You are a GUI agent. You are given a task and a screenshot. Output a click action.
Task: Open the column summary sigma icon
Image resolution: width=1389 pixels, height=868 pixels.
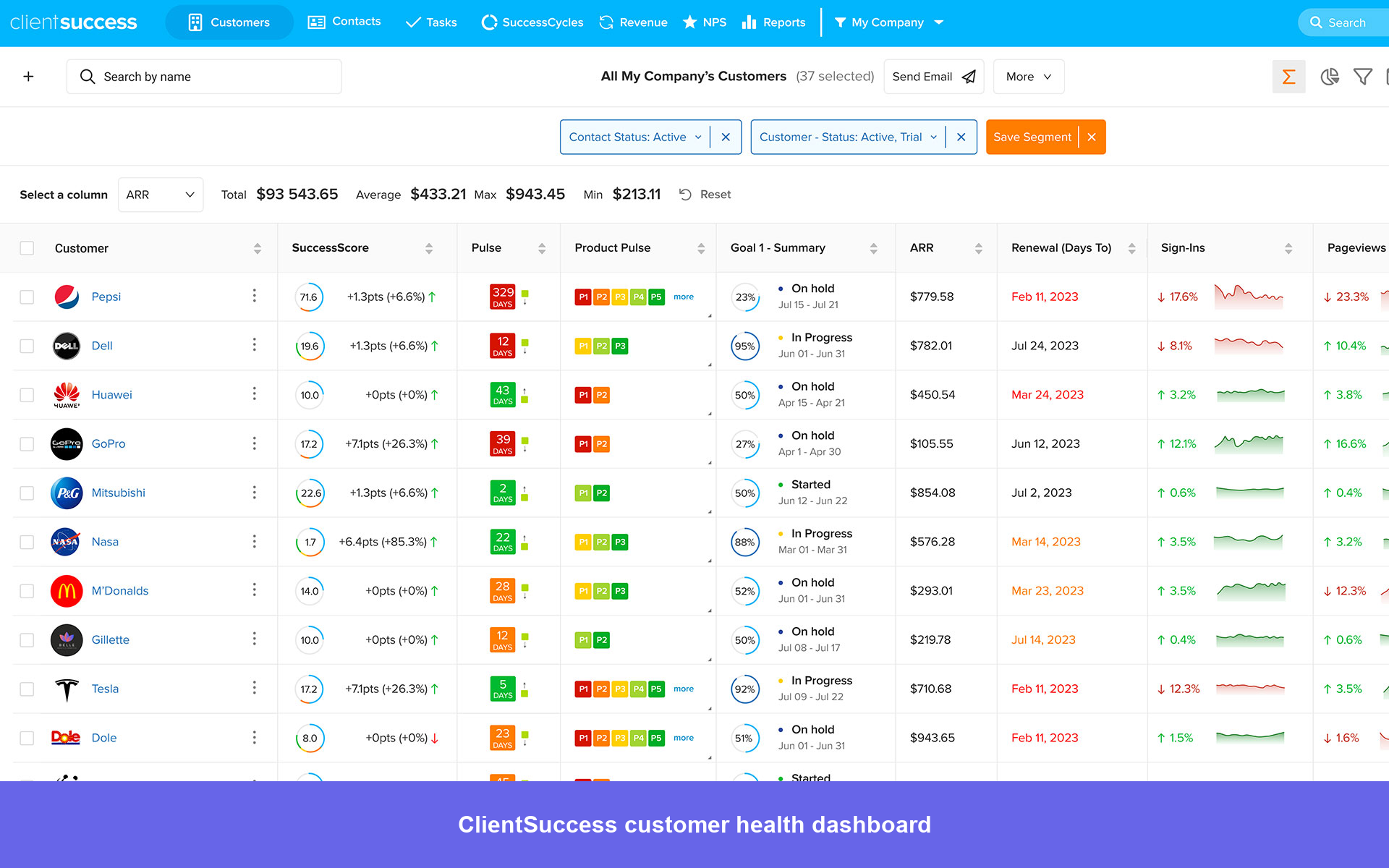pos(1288,76)
